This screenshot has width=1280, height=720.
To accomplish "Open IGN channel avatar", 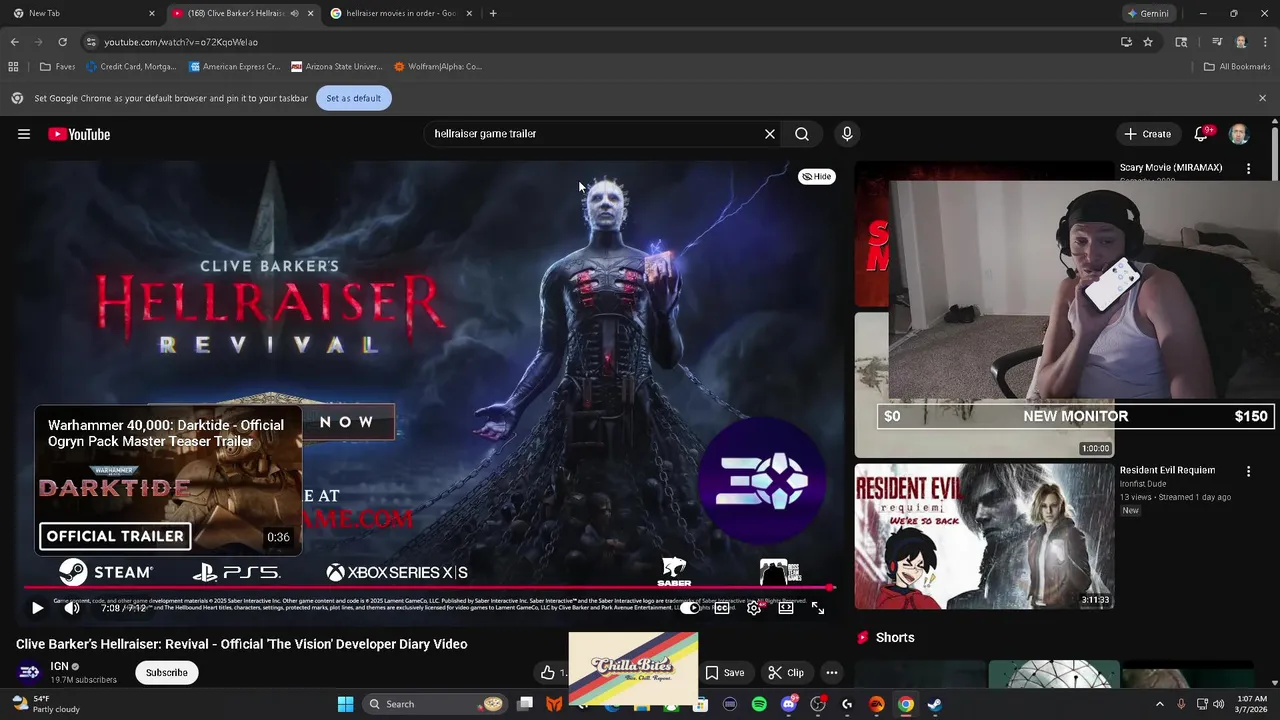I will click(x=29, y=672).
